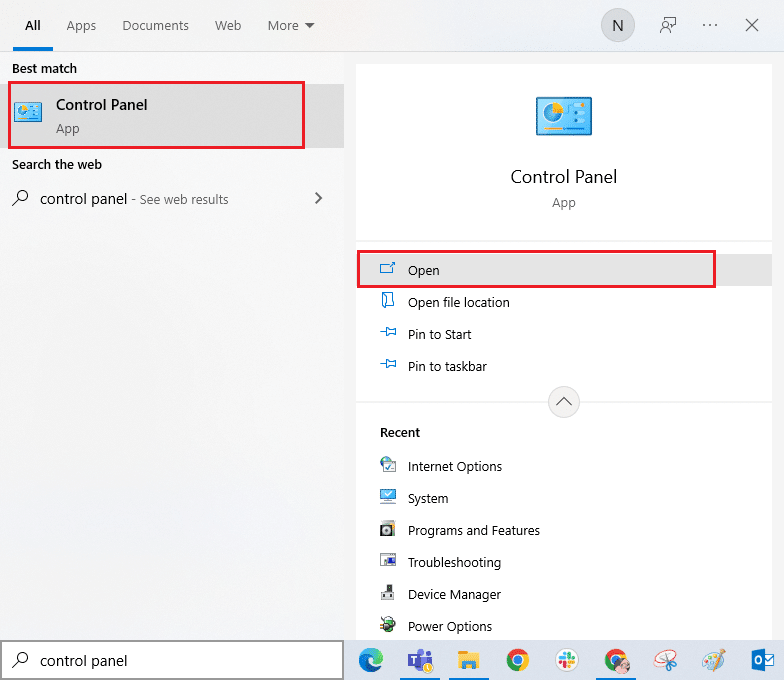Click the Programs and Features icon
The height and width of the screenshot is (680, 784).
388,528
